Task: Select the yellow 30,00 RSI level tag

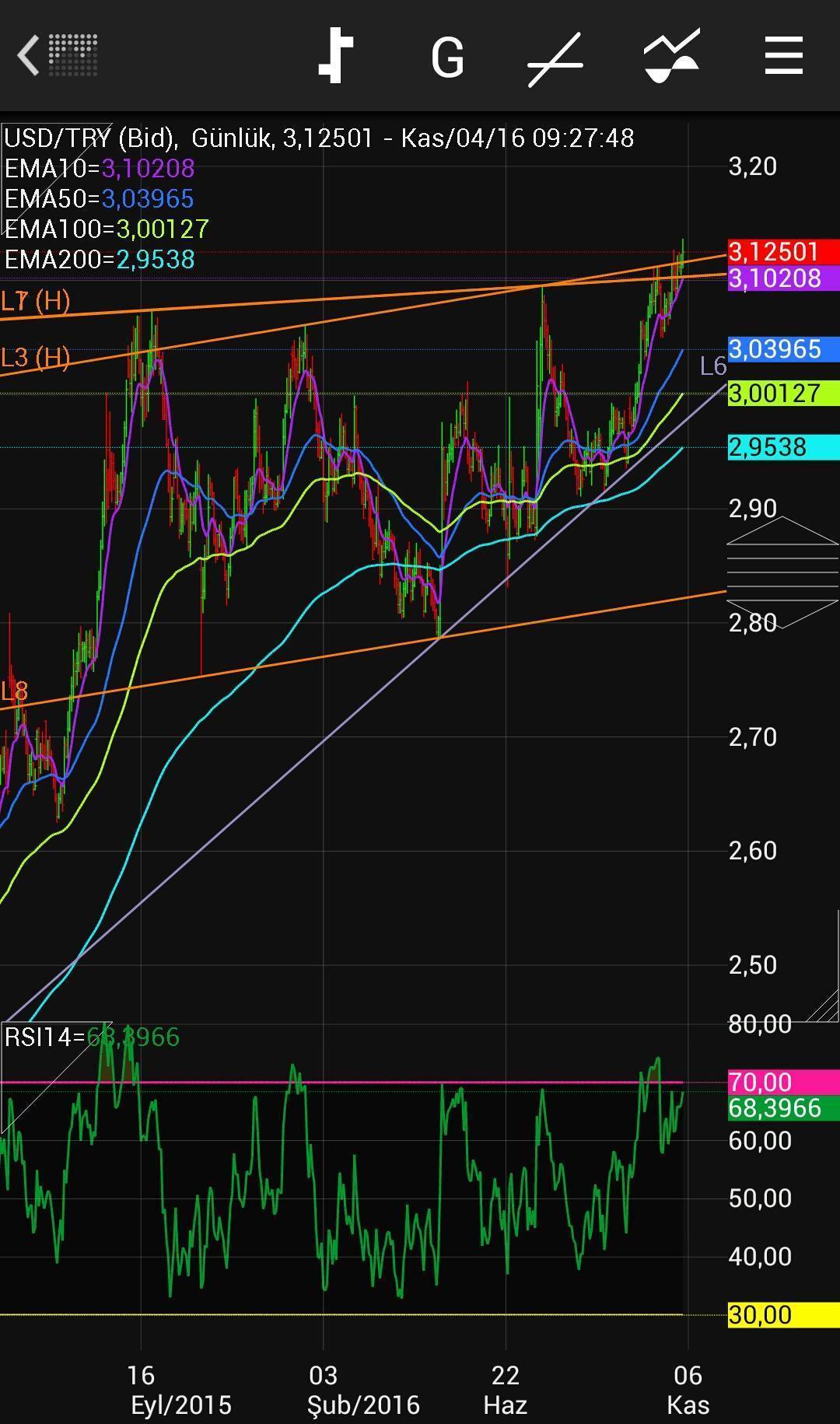Action: 782,1314
